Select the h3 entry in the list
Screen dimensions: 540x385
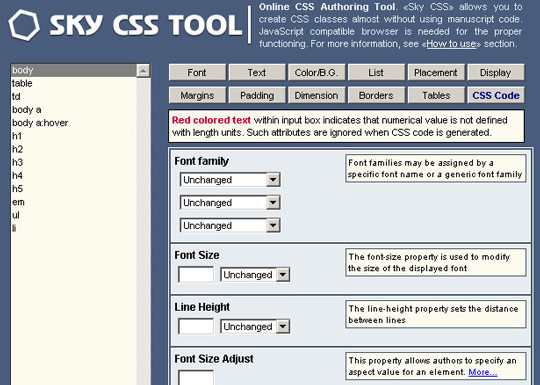17,162
